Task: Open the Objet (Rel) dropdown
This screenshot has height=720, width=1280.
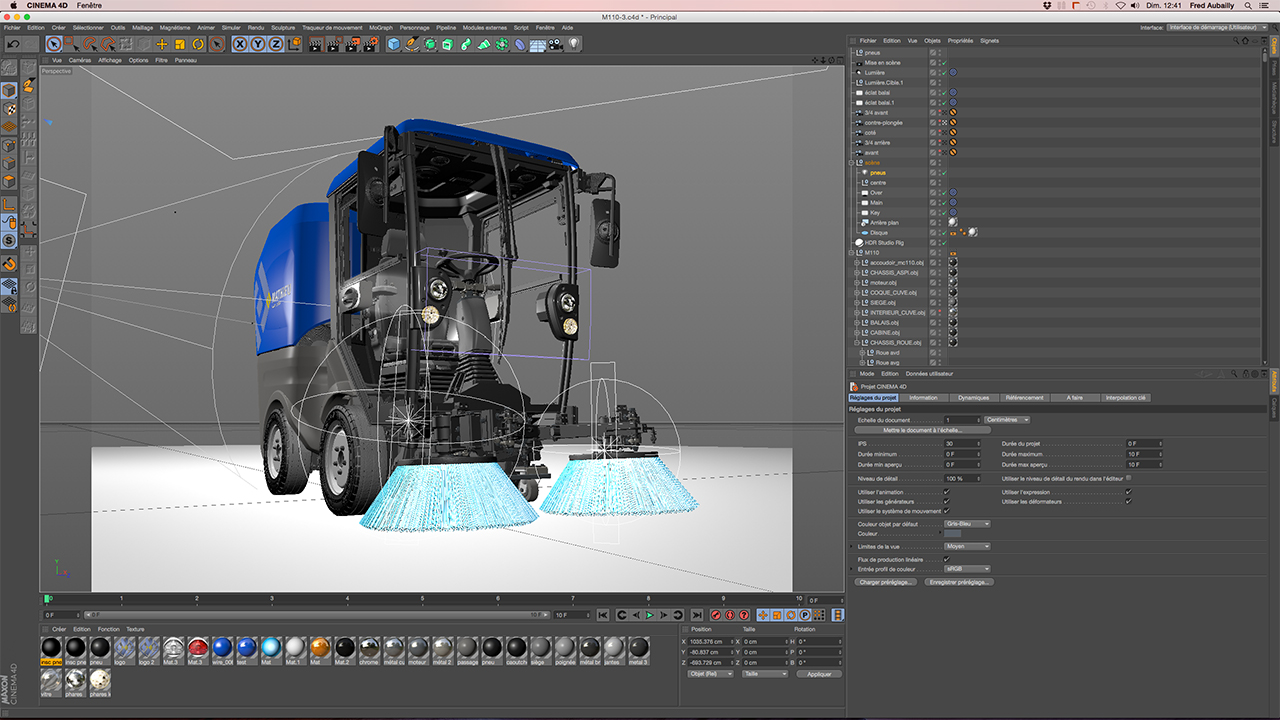Action: [711, 674]
